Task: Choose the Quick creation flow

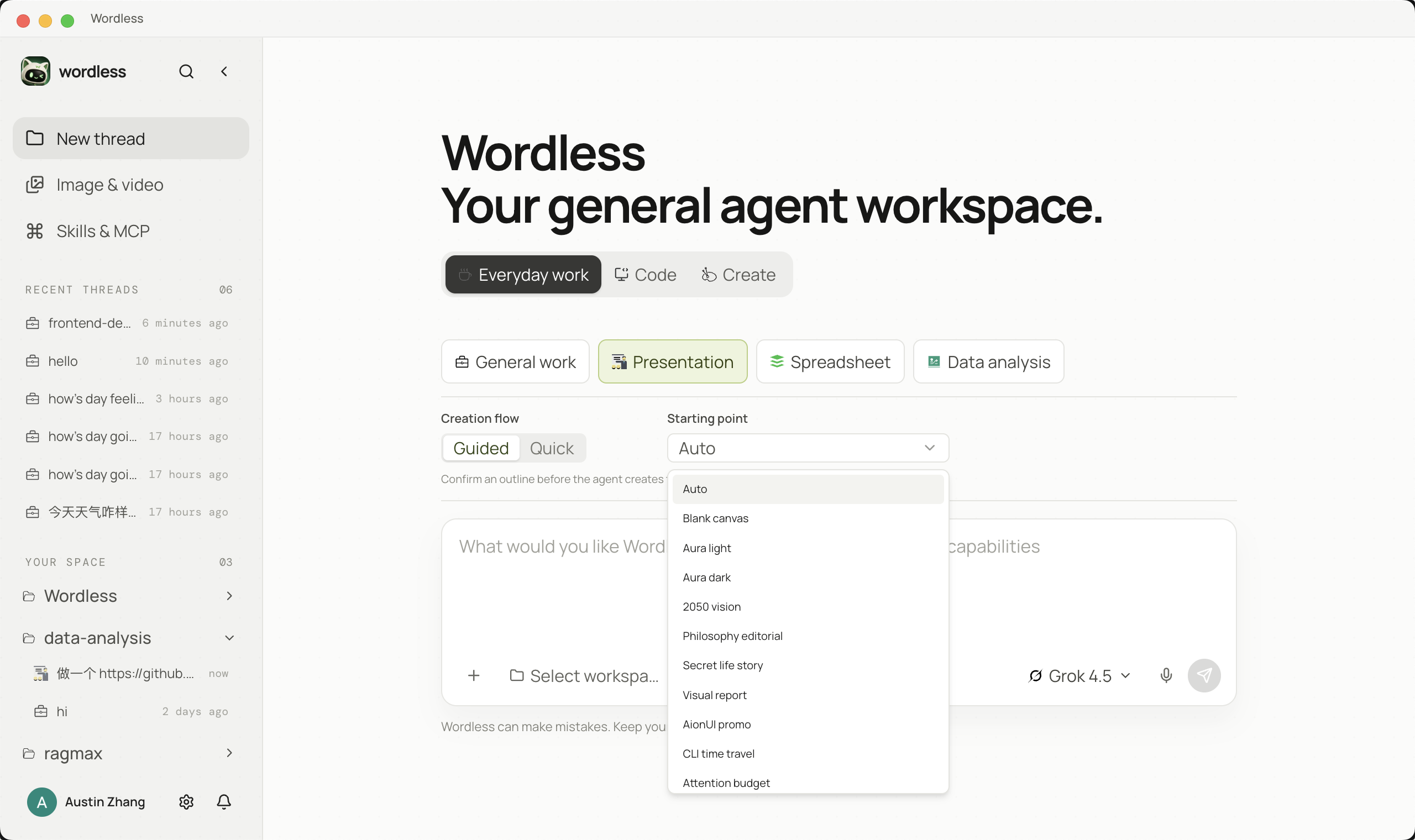Action: coord(552,448)
